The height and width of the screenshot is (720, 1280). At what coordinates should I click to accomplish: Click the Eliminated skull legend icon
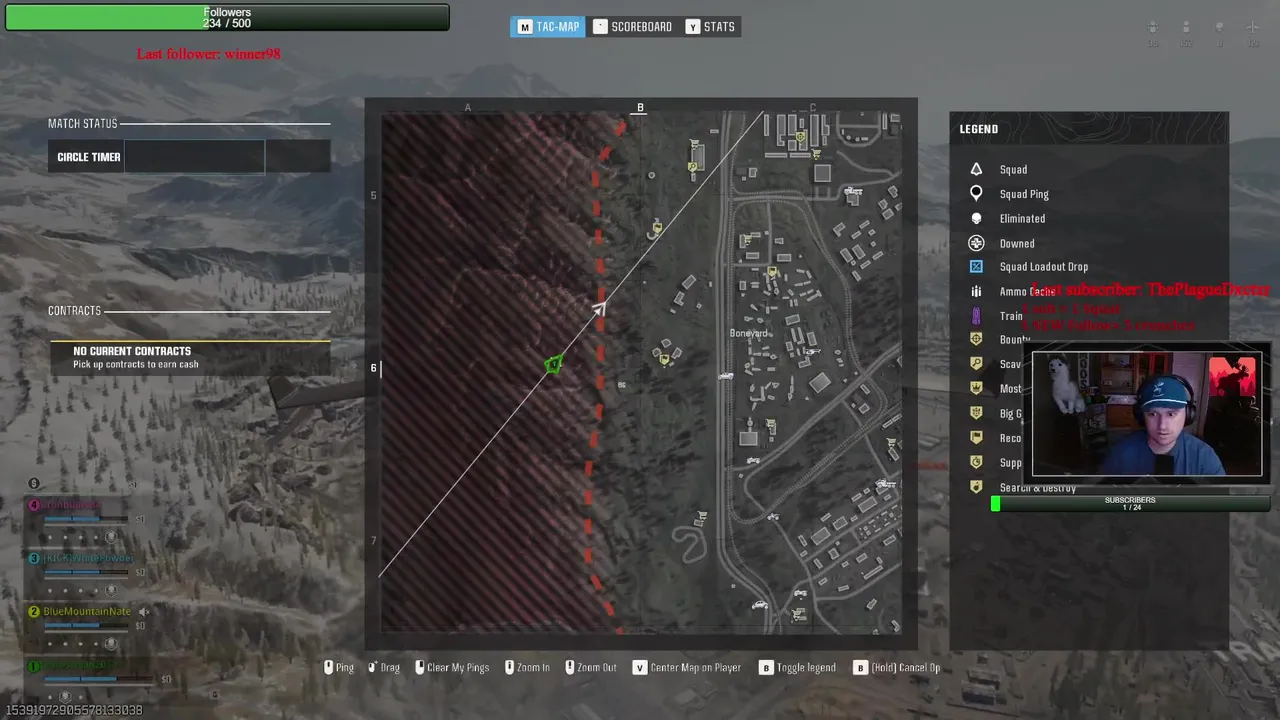pyautogui.click(x=976, y=218)
